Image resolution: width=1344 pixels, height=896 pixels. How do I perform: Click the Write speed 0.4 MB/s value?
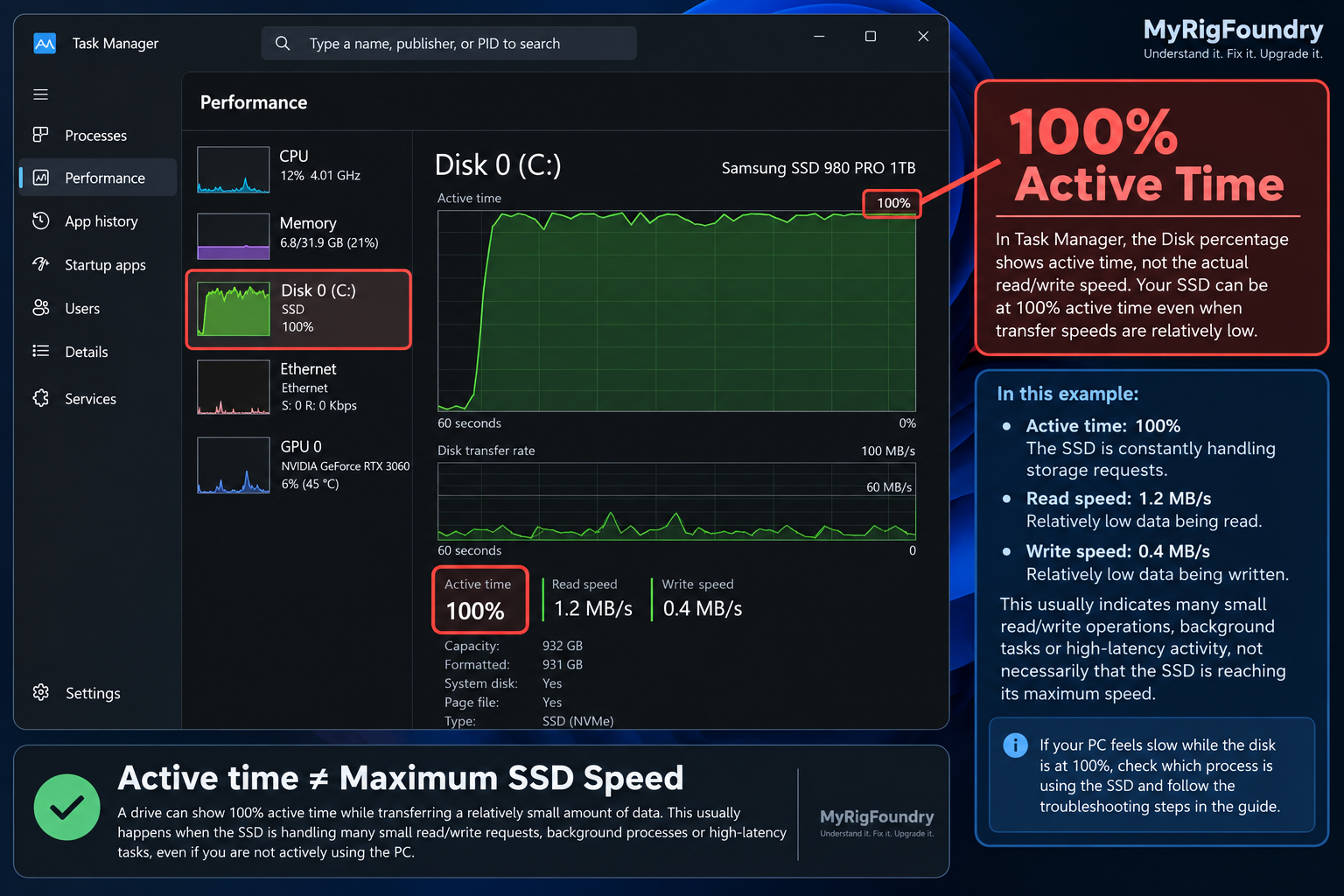tap(703, 609)
